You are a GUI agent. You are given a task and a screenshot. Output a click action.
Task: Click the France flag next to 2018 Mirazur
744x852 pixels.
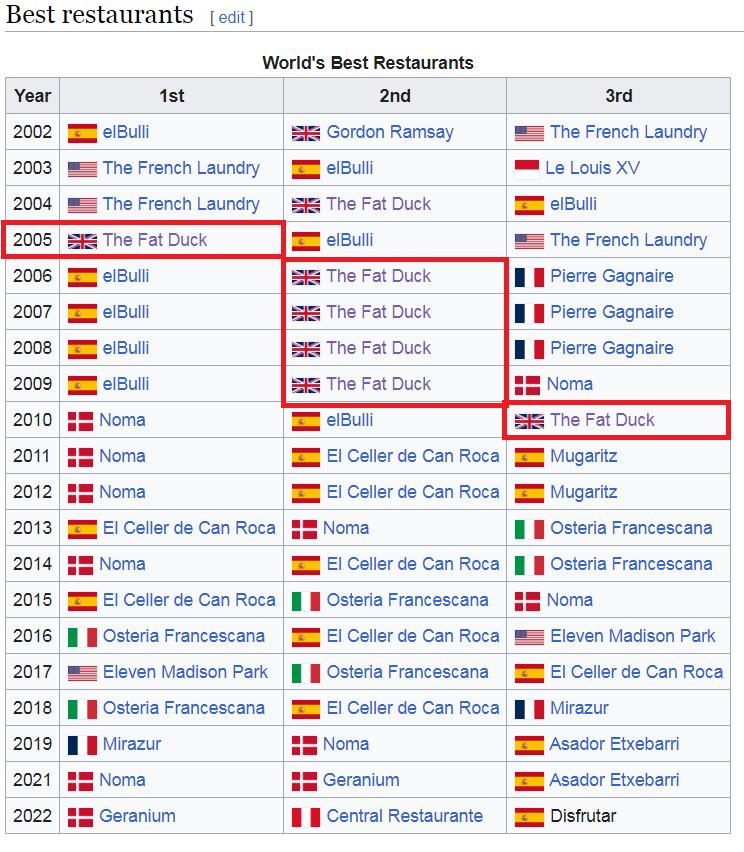529,709
